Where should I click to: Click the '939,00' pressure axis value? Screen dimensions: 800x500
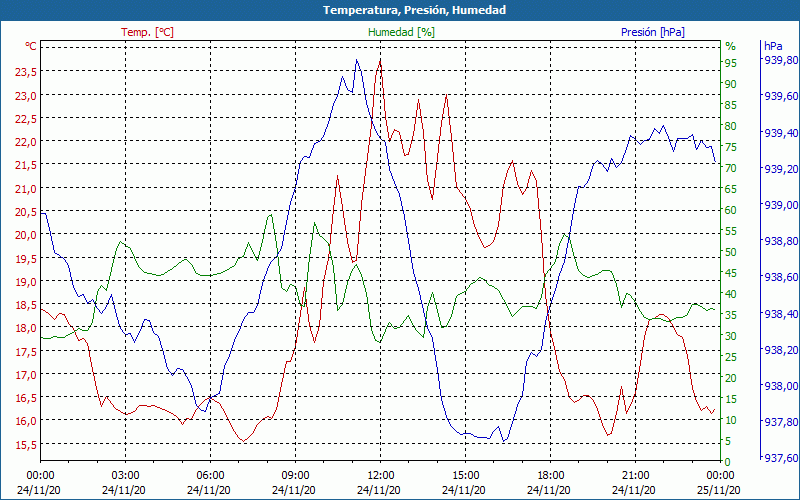[780, 205]
